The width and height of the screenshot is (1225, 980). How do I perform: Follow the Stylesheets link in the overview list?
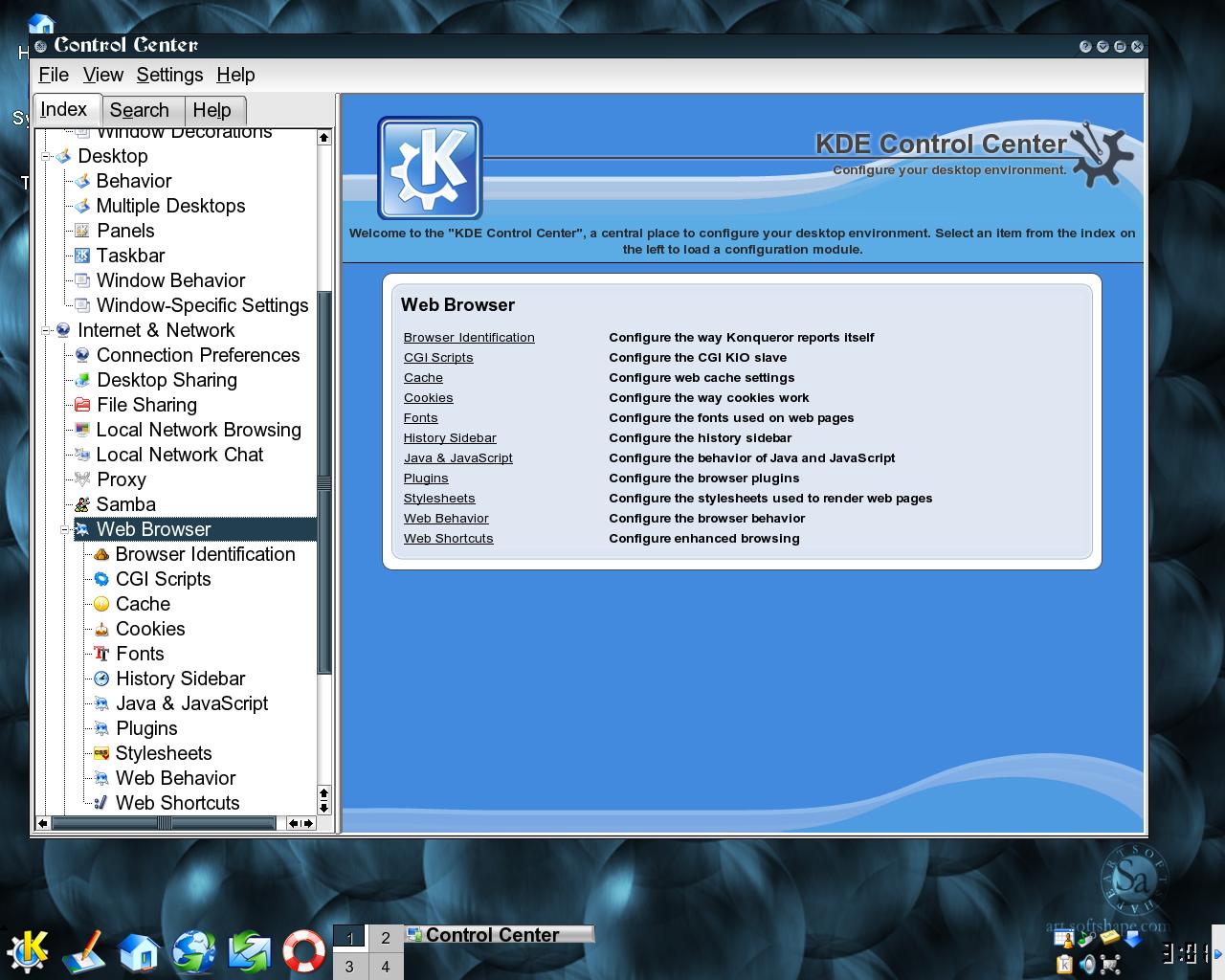[x=439, y=498]
